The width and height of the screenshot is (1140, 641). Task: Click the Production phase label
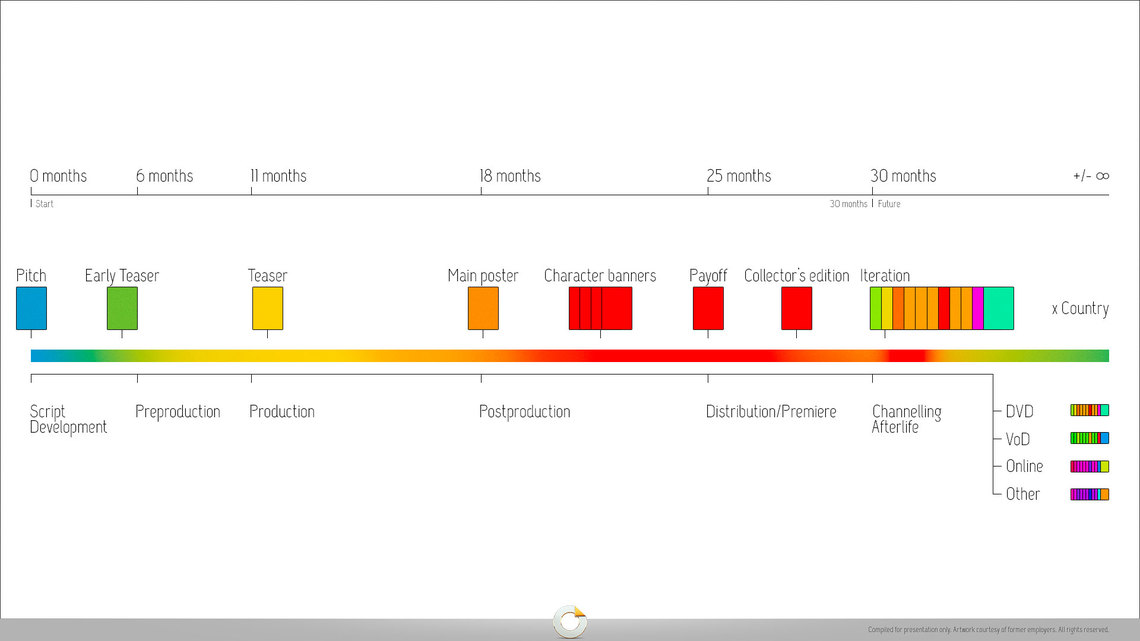tap(282, 412)
